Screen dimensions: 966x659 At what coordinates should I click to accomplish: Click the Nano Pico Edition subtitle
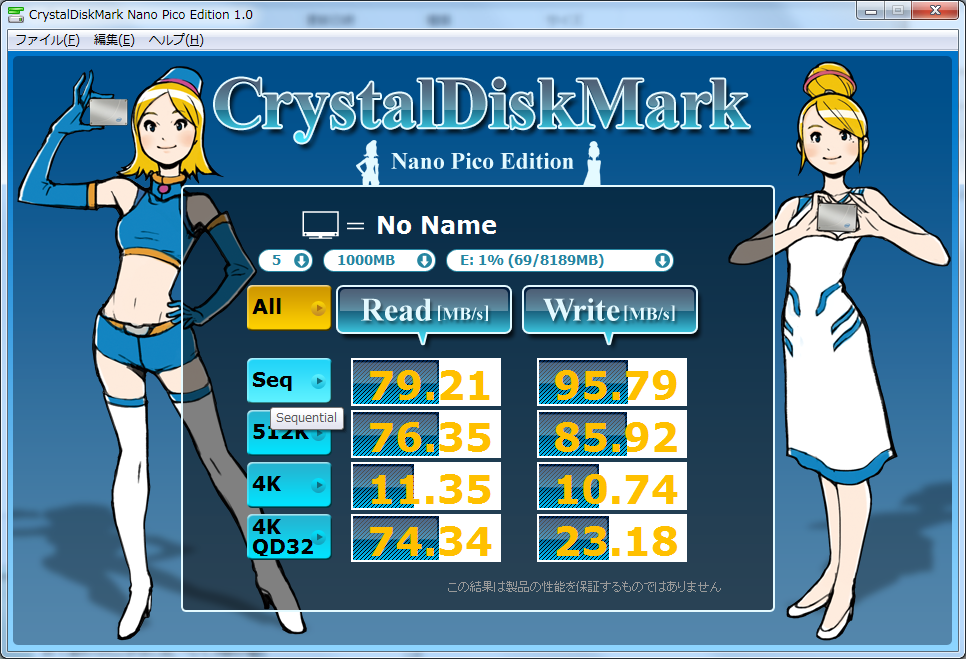(482, 161)
